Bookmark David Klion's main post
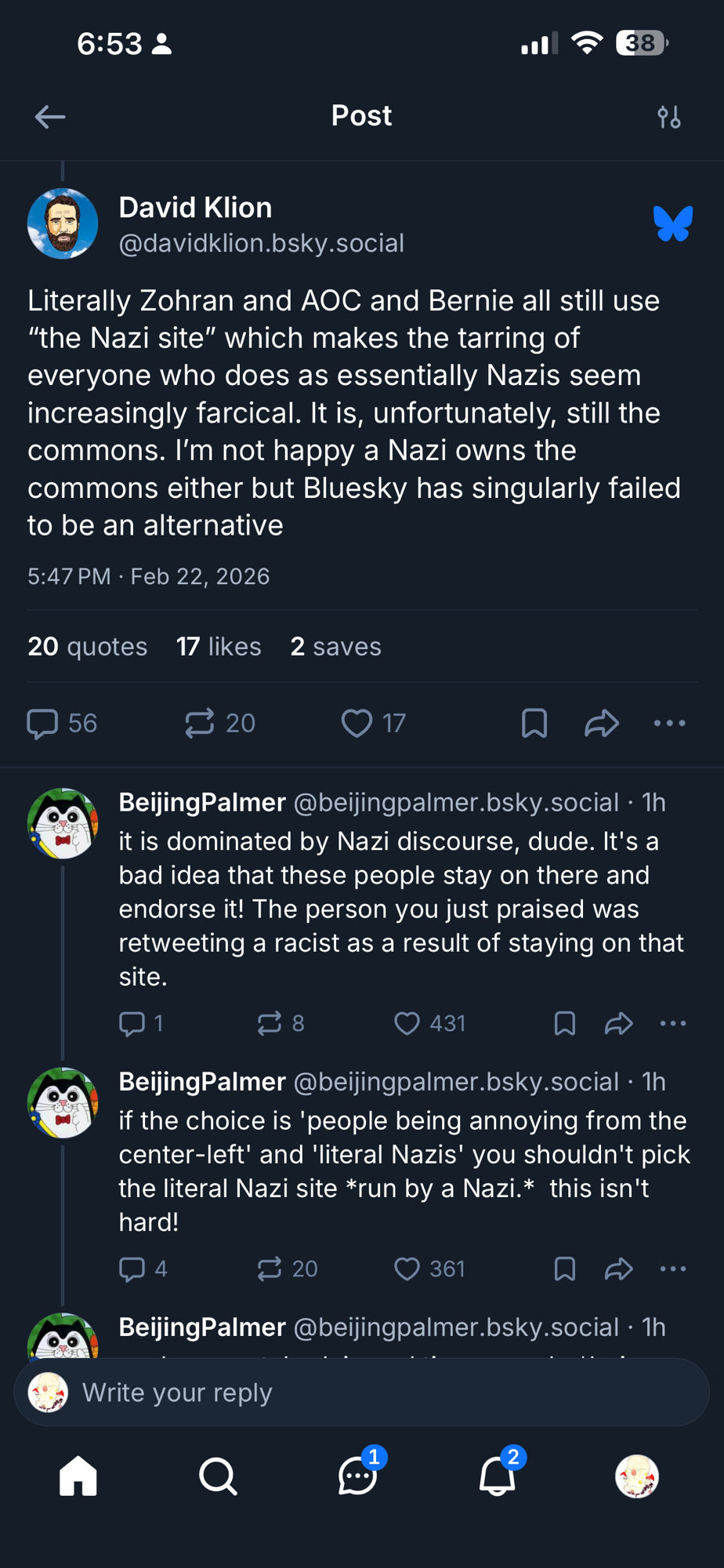724x1568 pixels. pos(534,723)
